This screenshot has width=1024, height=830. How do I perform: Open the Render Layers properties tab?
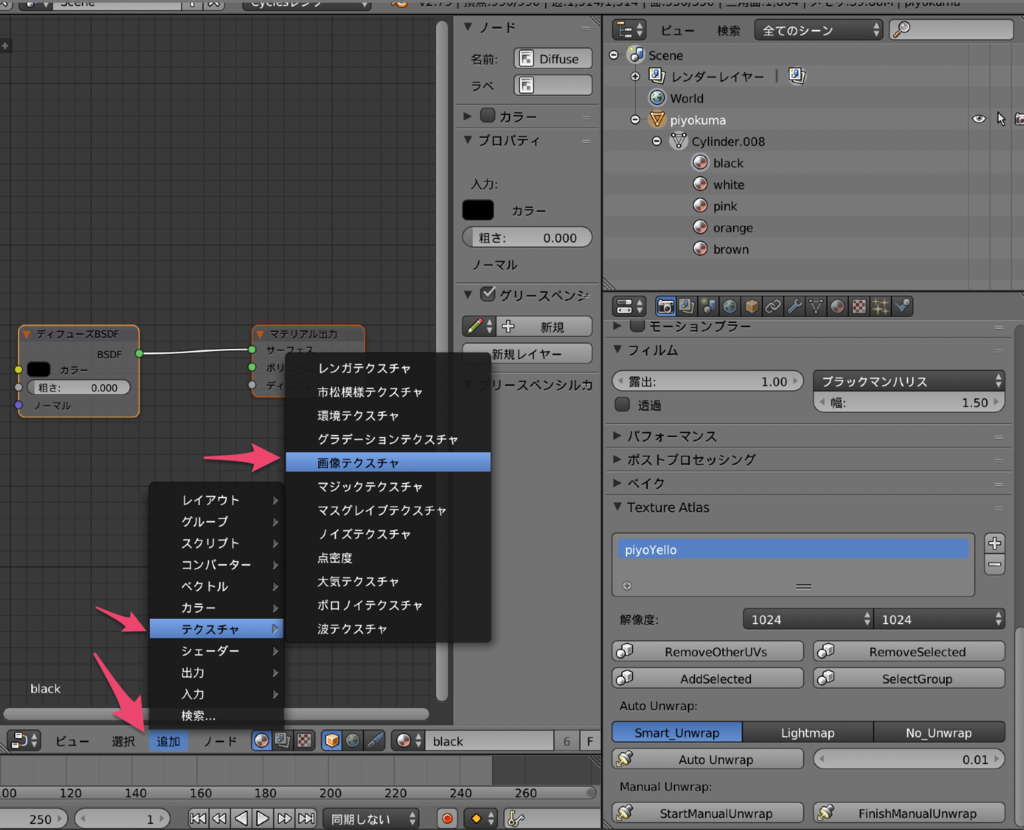[687, 306]
